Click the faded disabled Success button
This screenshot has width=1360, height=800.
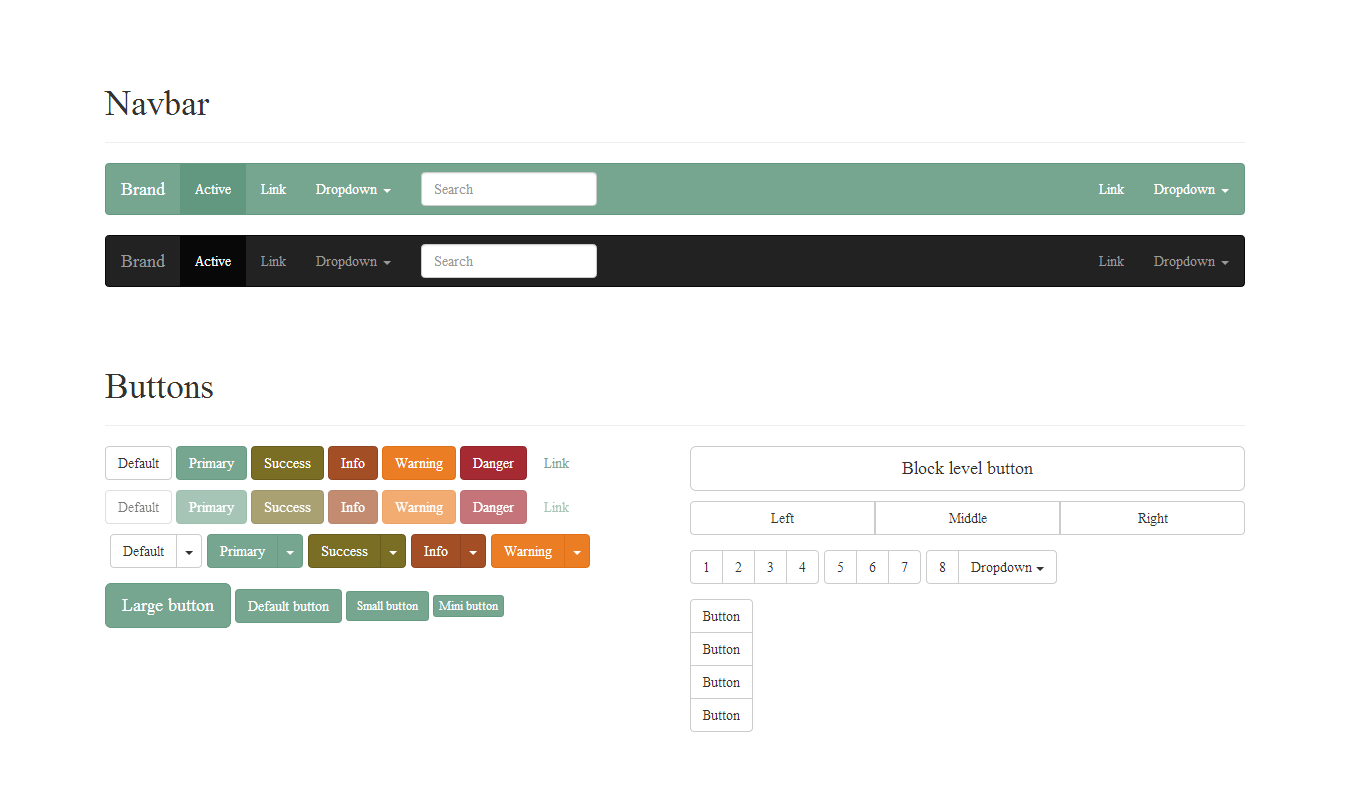pyautogui.click(x=287, y=507)
